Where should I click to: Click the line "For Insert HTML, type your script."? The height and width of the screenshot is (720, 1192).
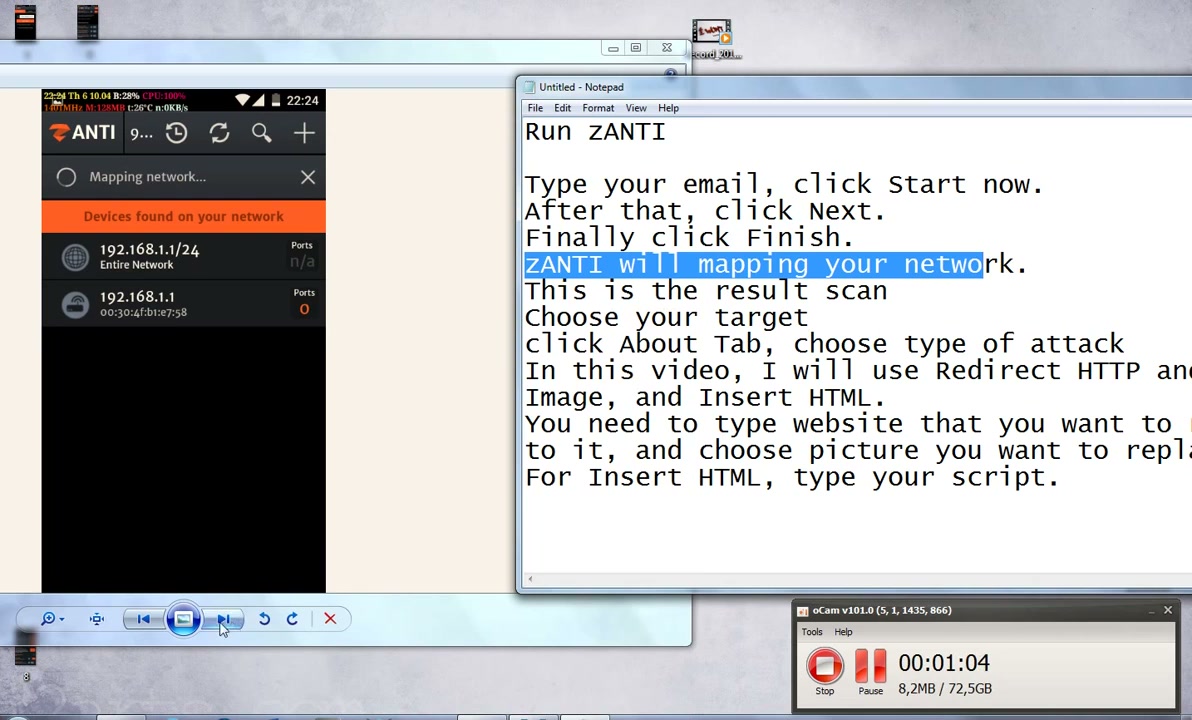(x=792, y=477)
